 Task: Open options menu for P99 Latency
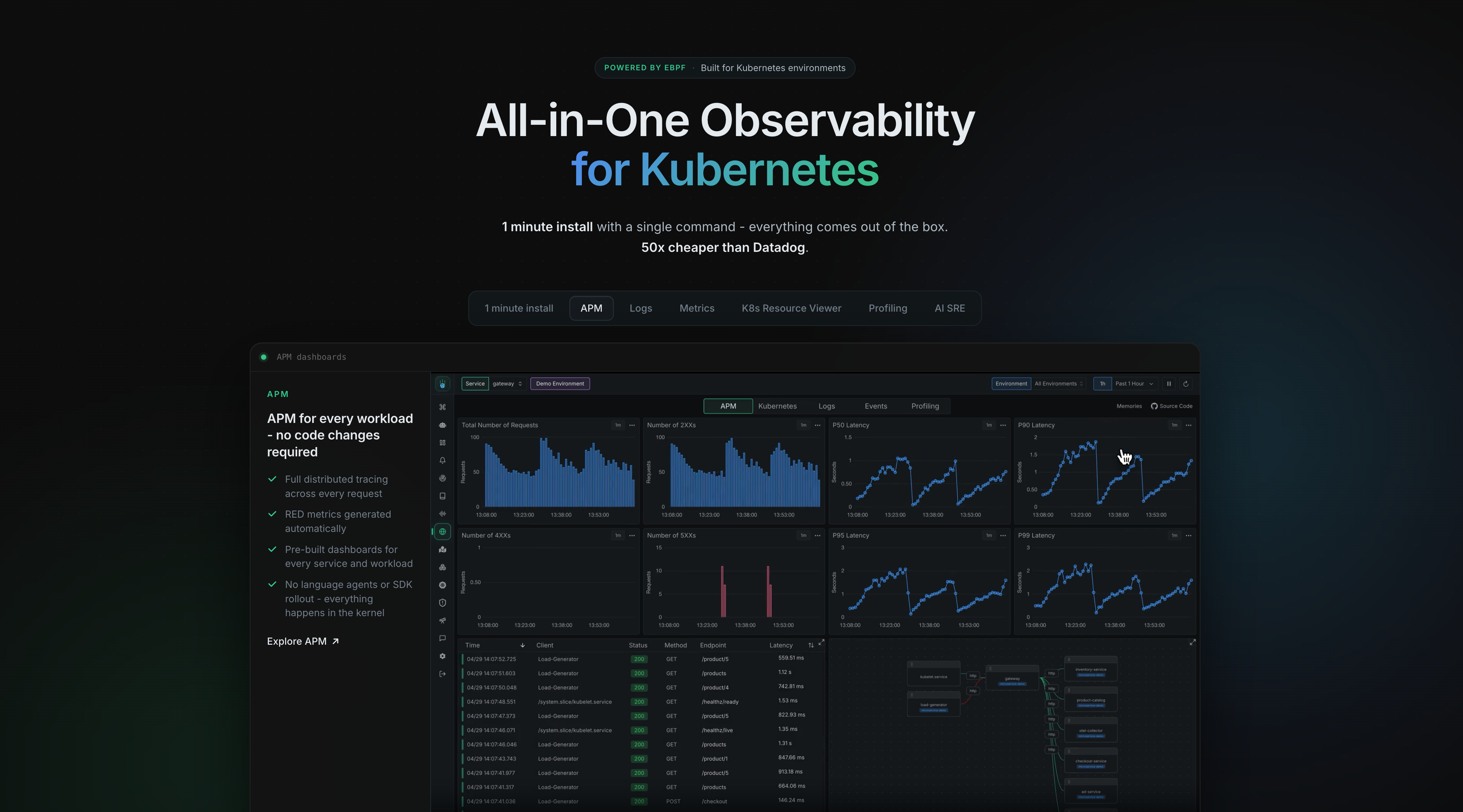click(x=1189, y=535)
